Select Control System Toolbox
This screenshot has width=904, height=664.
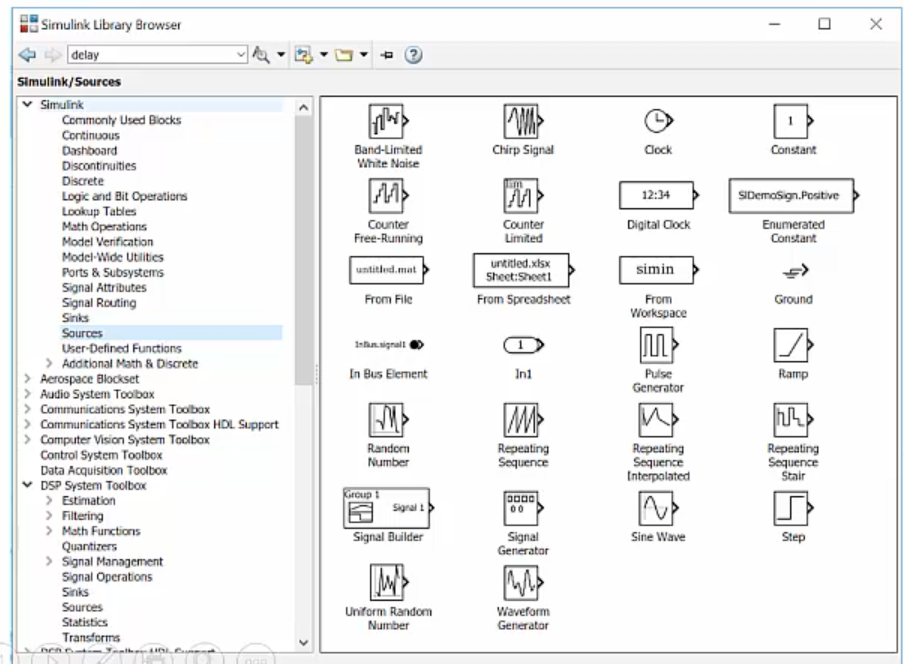101,455
